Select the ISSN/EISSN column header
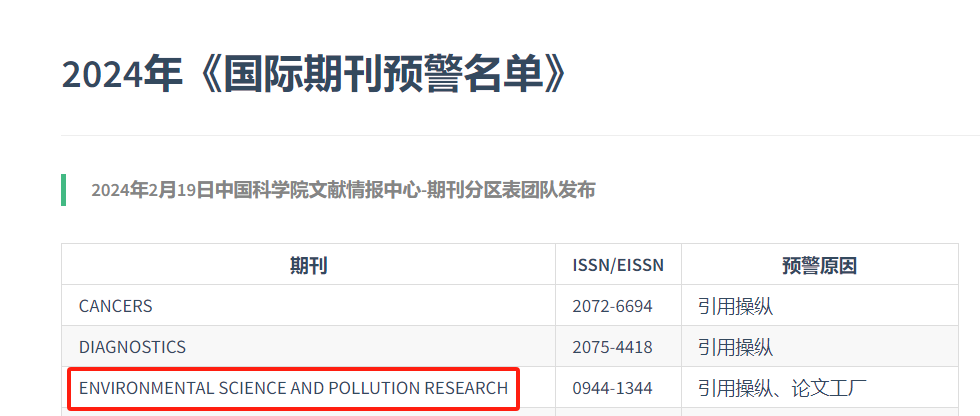This screenshot has width=980, height=416. (x=618, y=265)
